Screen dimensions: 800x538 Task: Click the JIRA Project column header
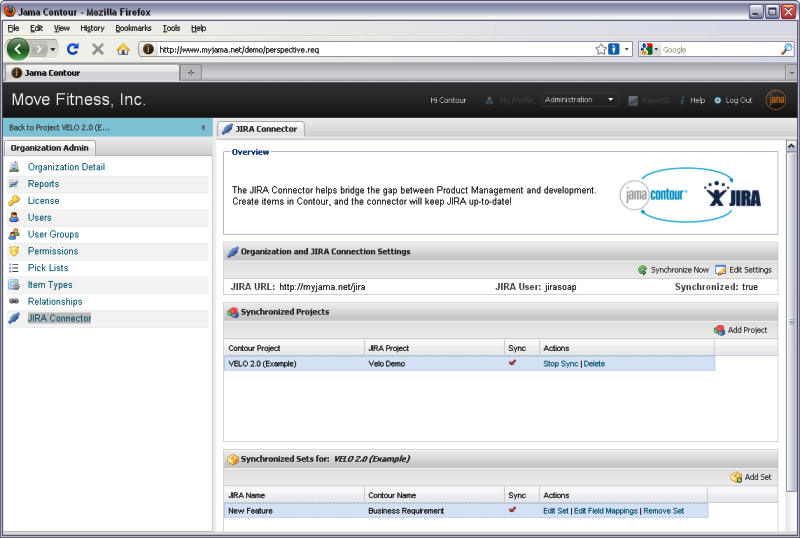pos(434,348)
